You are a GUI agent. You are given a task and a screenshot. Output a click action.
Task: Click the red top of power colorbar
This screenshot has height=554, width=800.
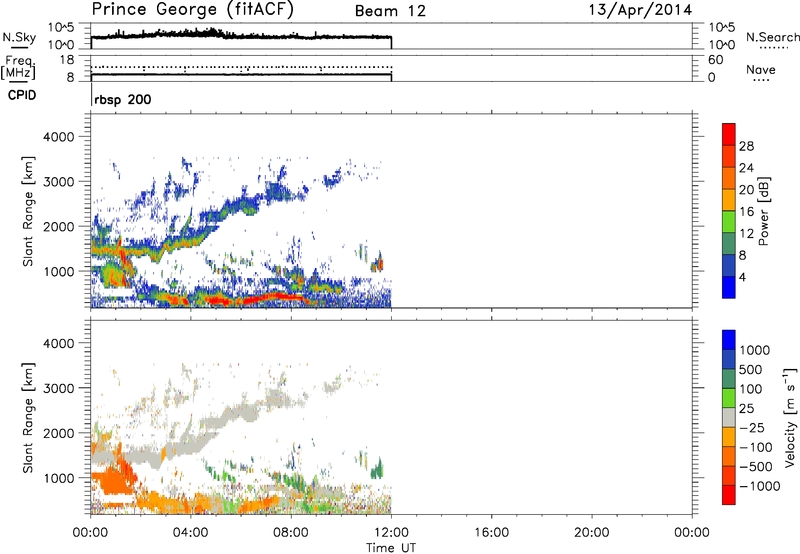[729, 134]
